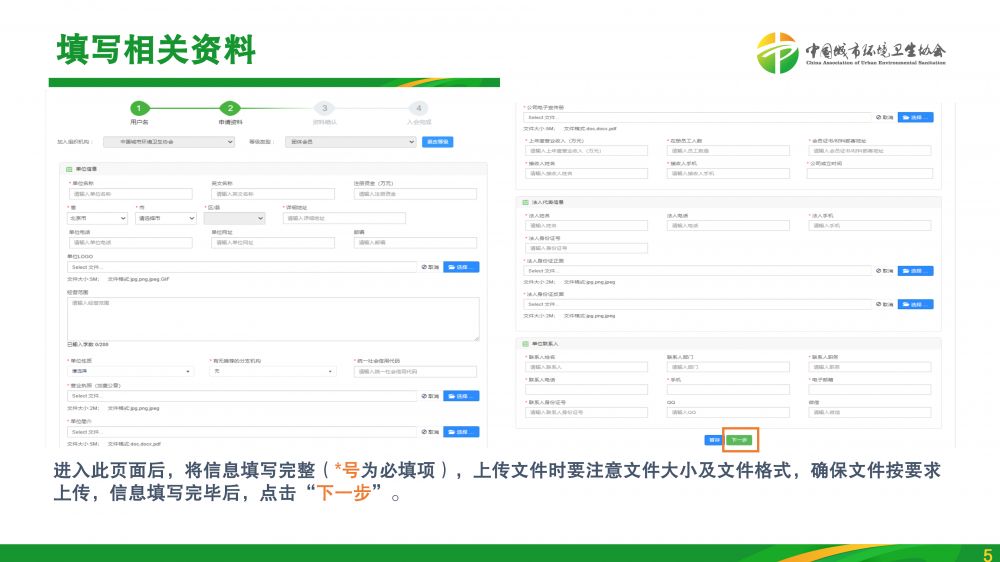Open the 省 province dropdown showing 北京市
This screenshot has height=562, width=1000.
pos(97,217)
